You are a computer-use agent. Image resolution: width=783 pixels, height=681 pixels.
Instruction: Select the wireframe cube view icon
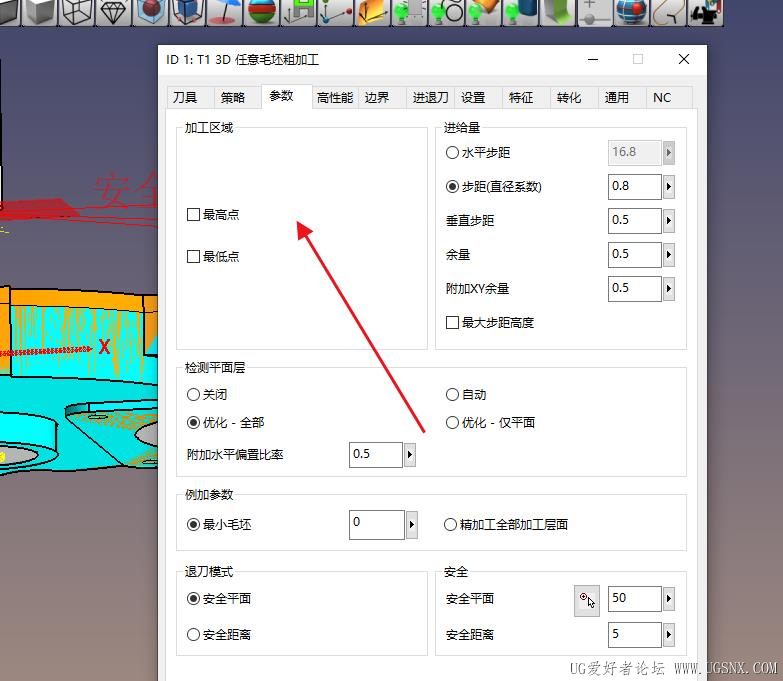(76, 11)
